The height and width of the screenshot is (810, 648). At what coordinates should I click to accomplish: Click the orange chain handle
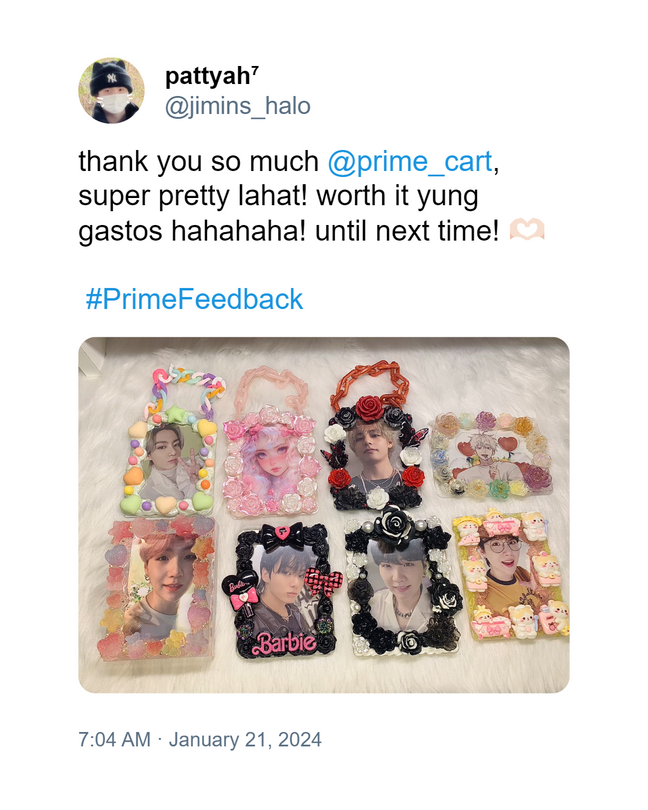click(374, 381)
